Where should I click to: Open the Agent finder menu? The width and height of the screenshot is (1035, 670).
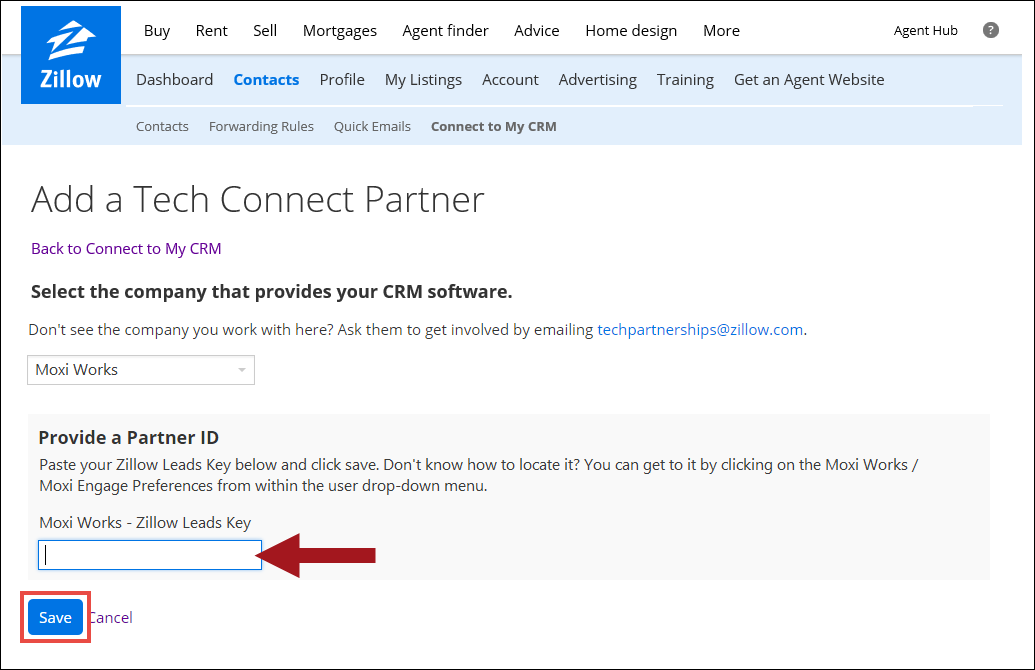pyautogui.click(x=445, y=30)
